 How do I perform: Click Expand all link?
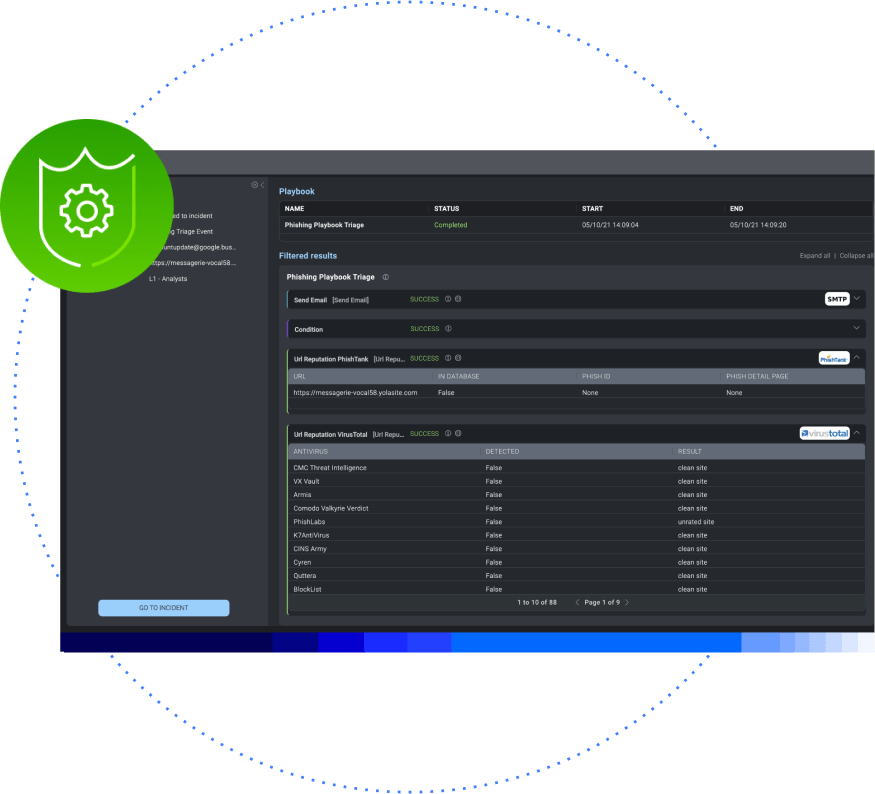click(815, 256)
